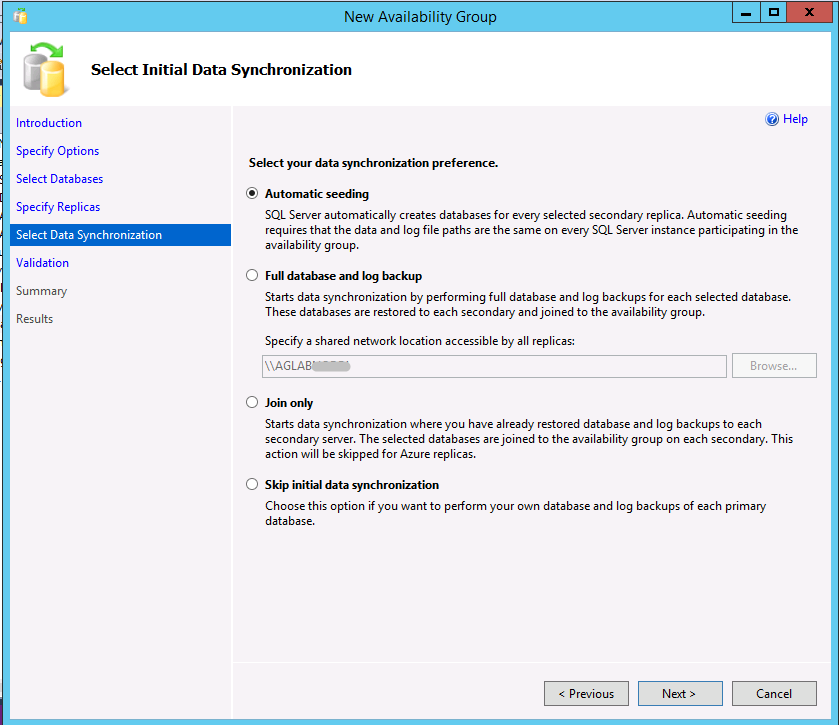This screenshot has width=839, height=725.
Task: Jump to the Validation step
Action: (x=42, y=262)
